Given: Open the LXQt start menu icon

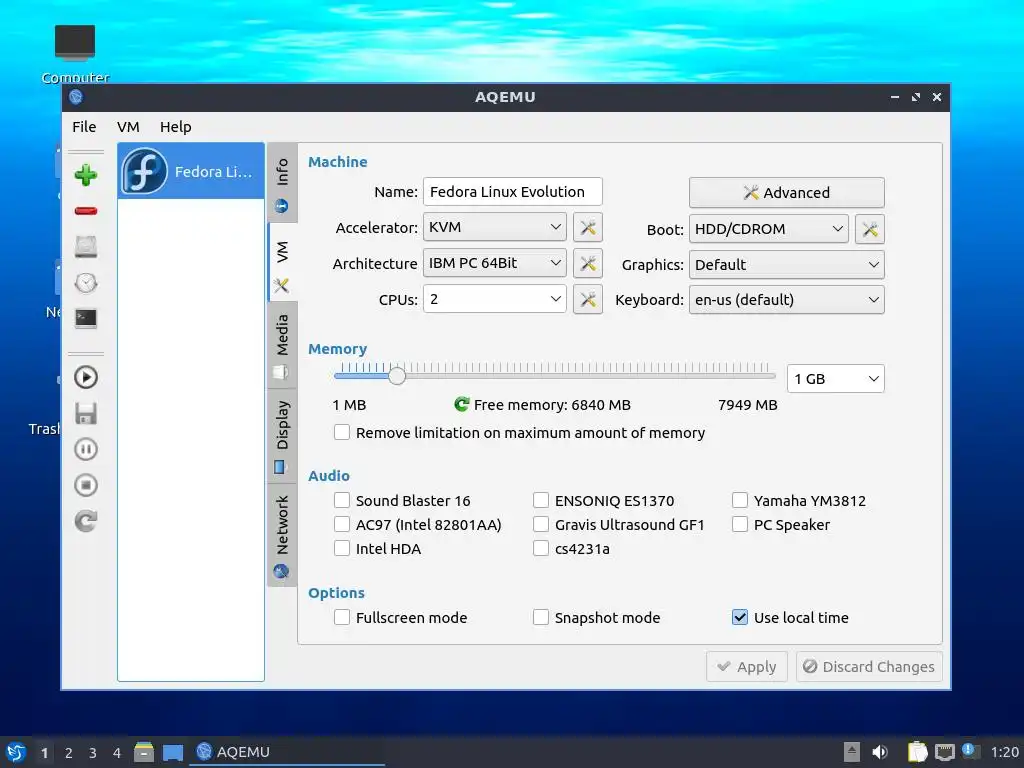Looking at the screenshot, I should (16, 752).
